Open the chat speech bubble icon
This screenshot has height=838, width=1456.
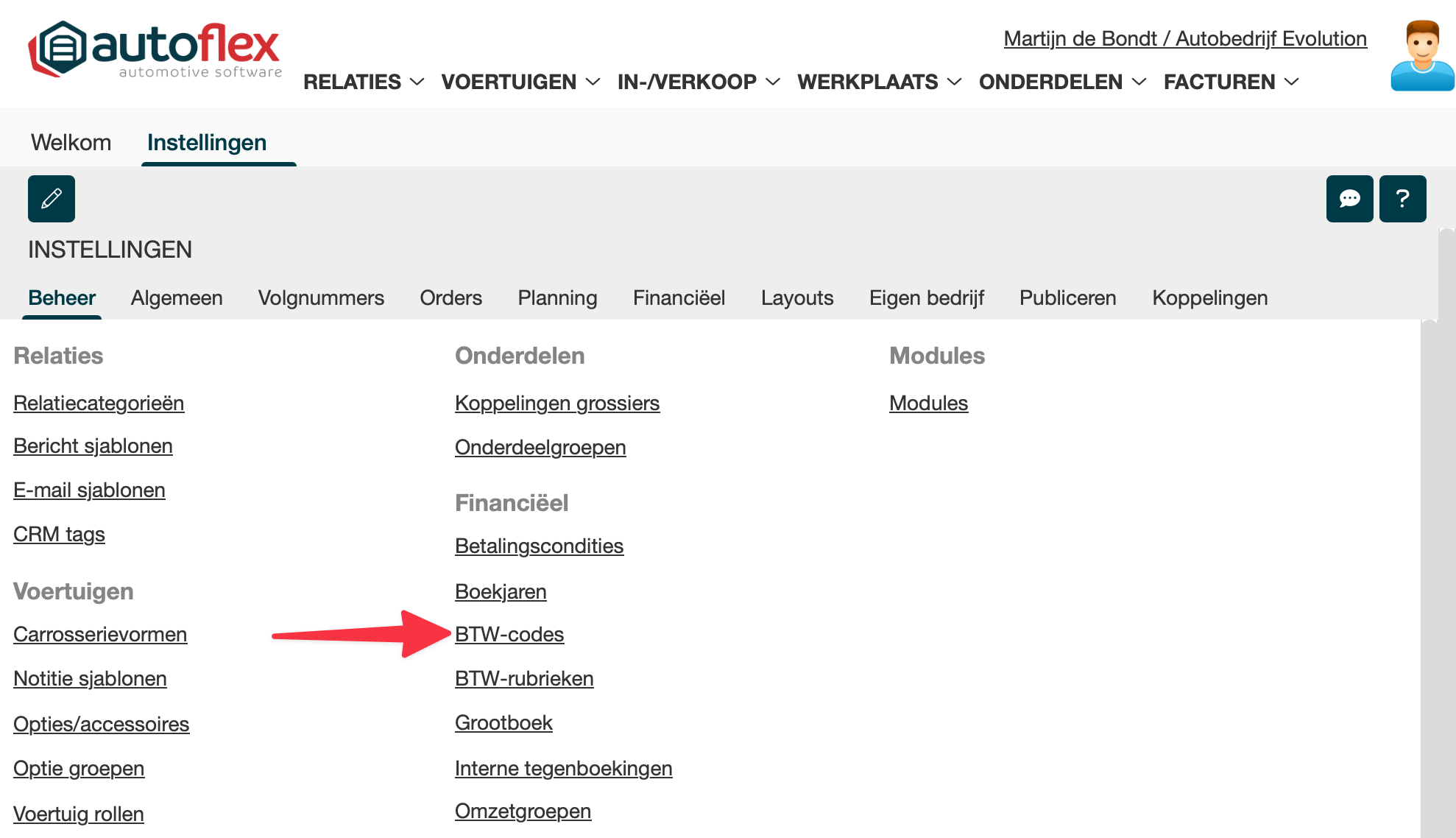click(x=1349, y=199)
